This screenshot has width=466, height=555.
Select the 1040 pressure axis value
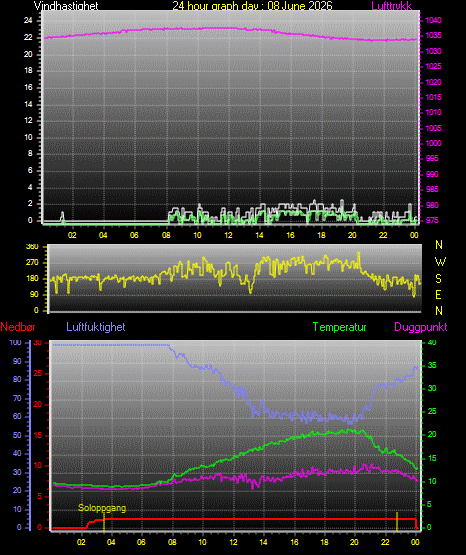click(433, 21)
